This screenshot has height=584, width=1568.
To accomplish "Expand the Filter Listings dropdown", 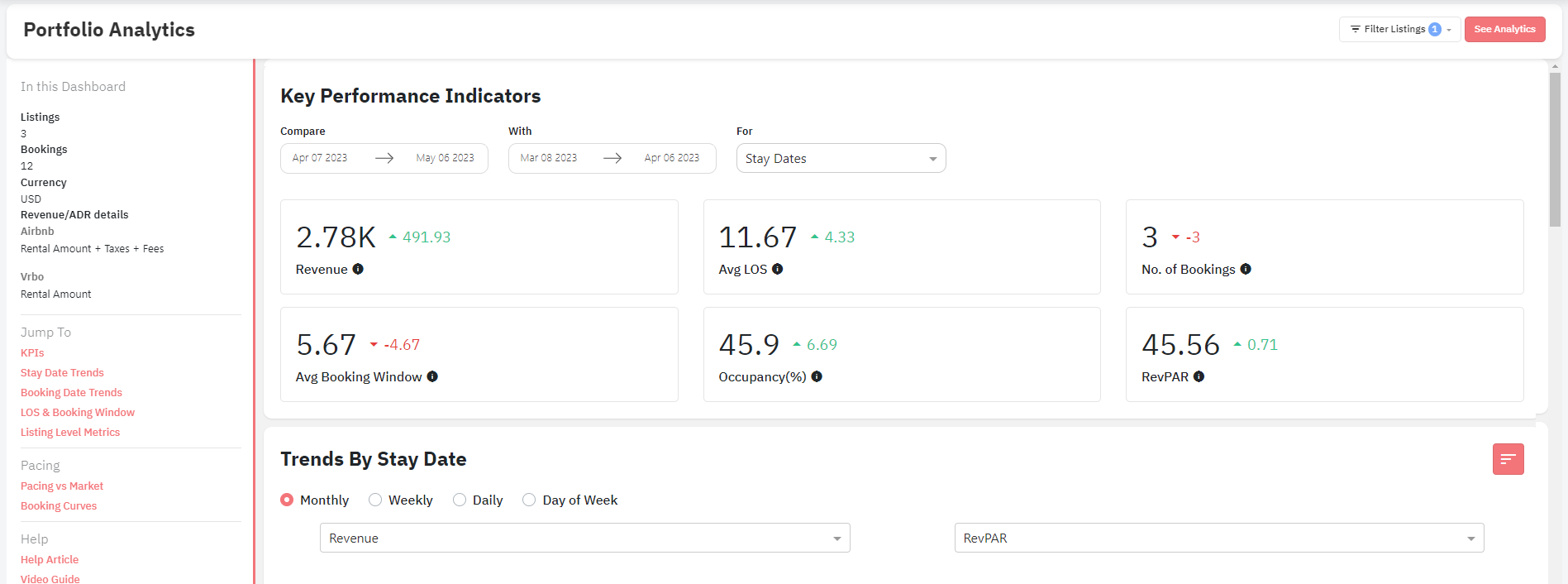I will tap(1399, 29).
